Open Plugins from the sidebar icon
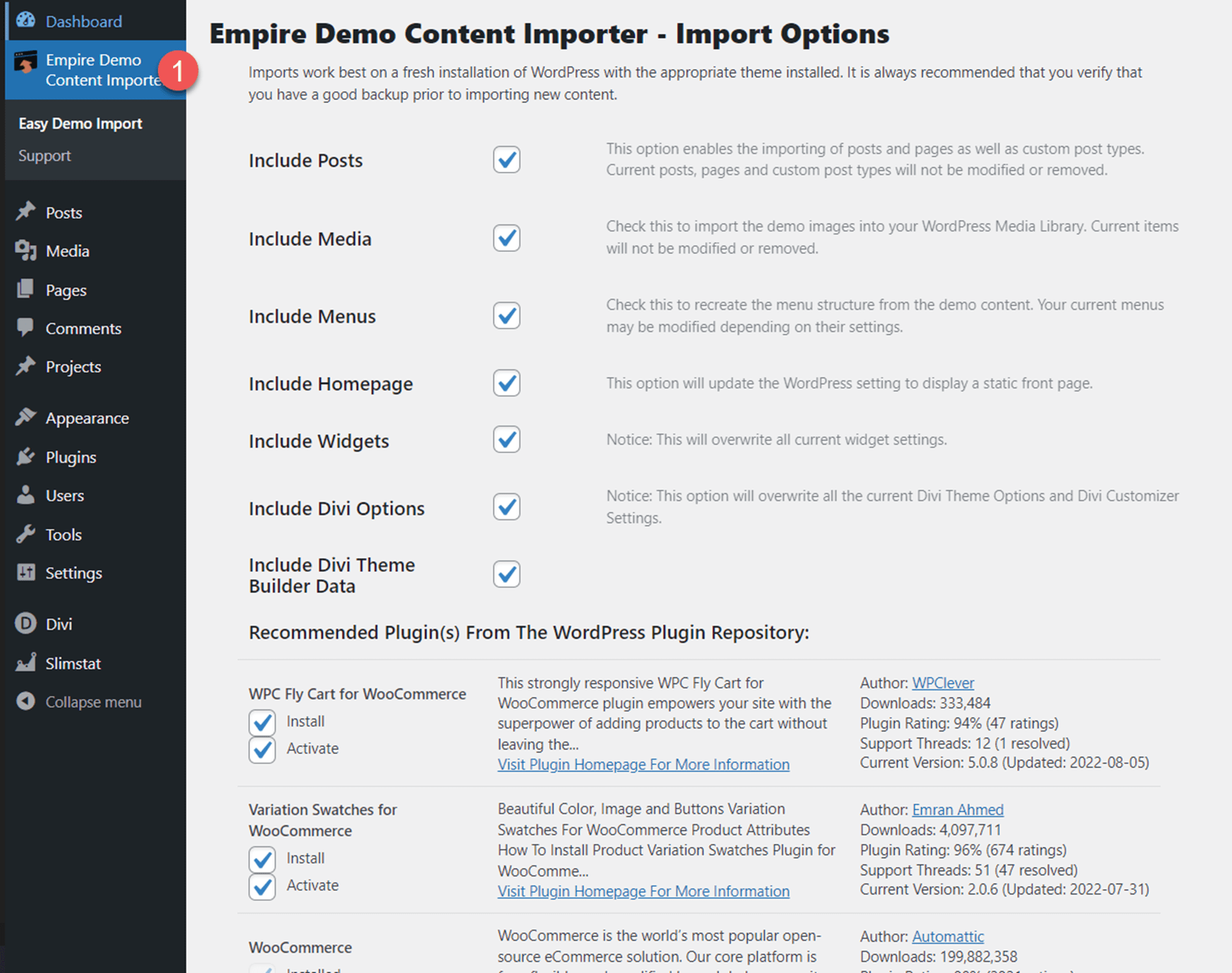Screen dimensions: 1232x973 (x=25, y=457)
